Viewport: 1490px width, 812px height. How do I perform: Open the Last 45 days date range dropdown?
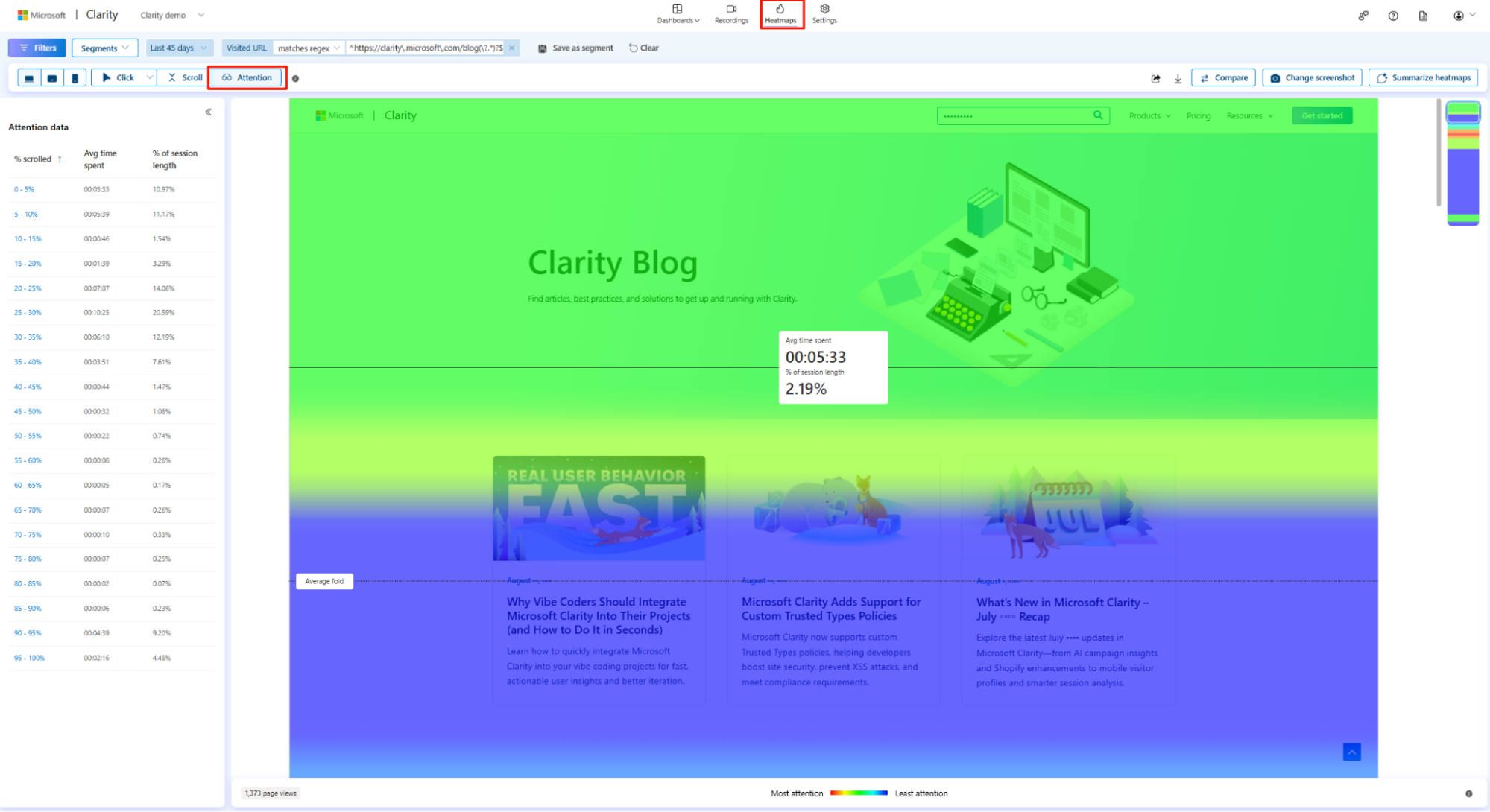(178, 48)
